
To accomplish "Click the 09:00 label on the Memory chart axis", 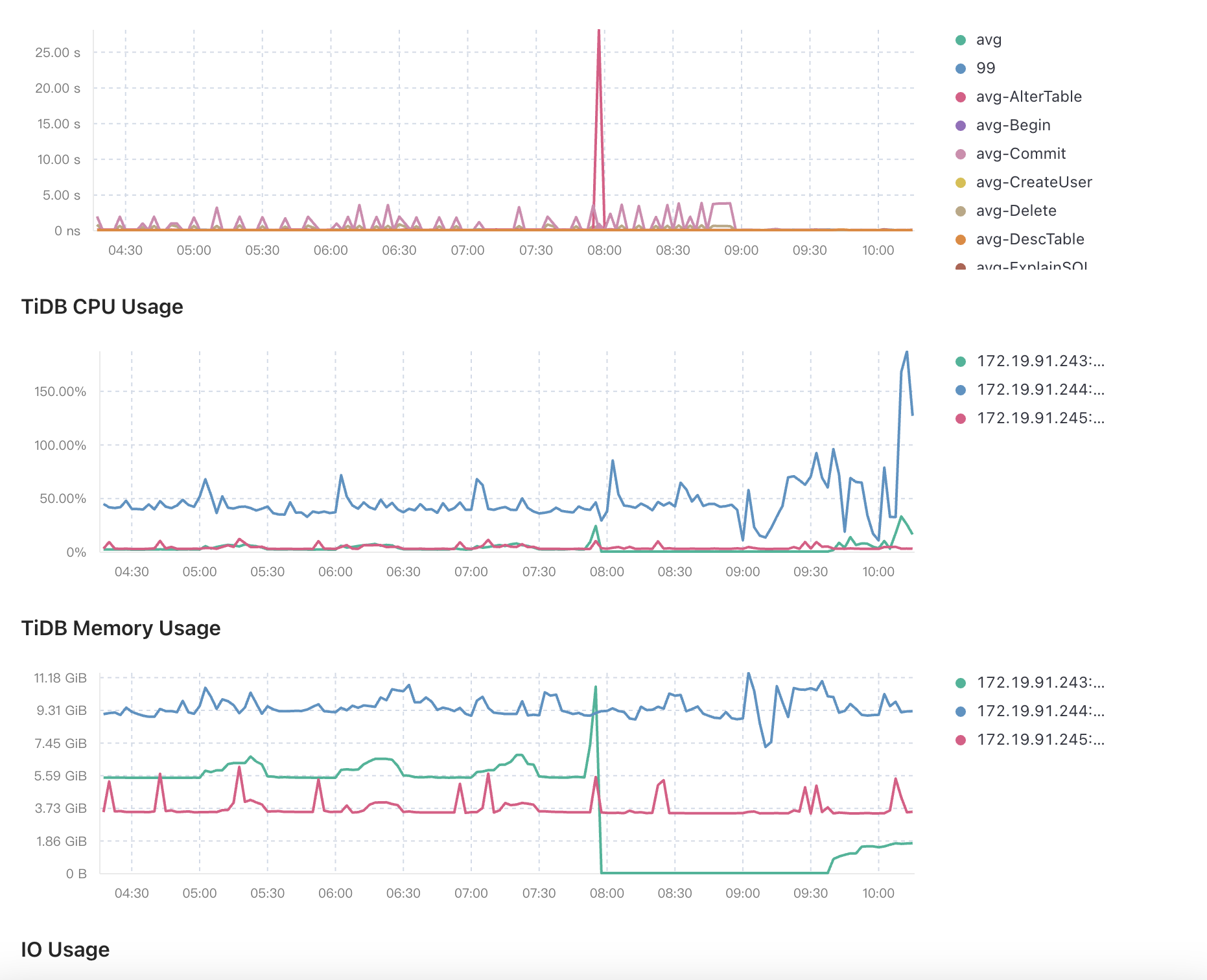I will (742, 893).
